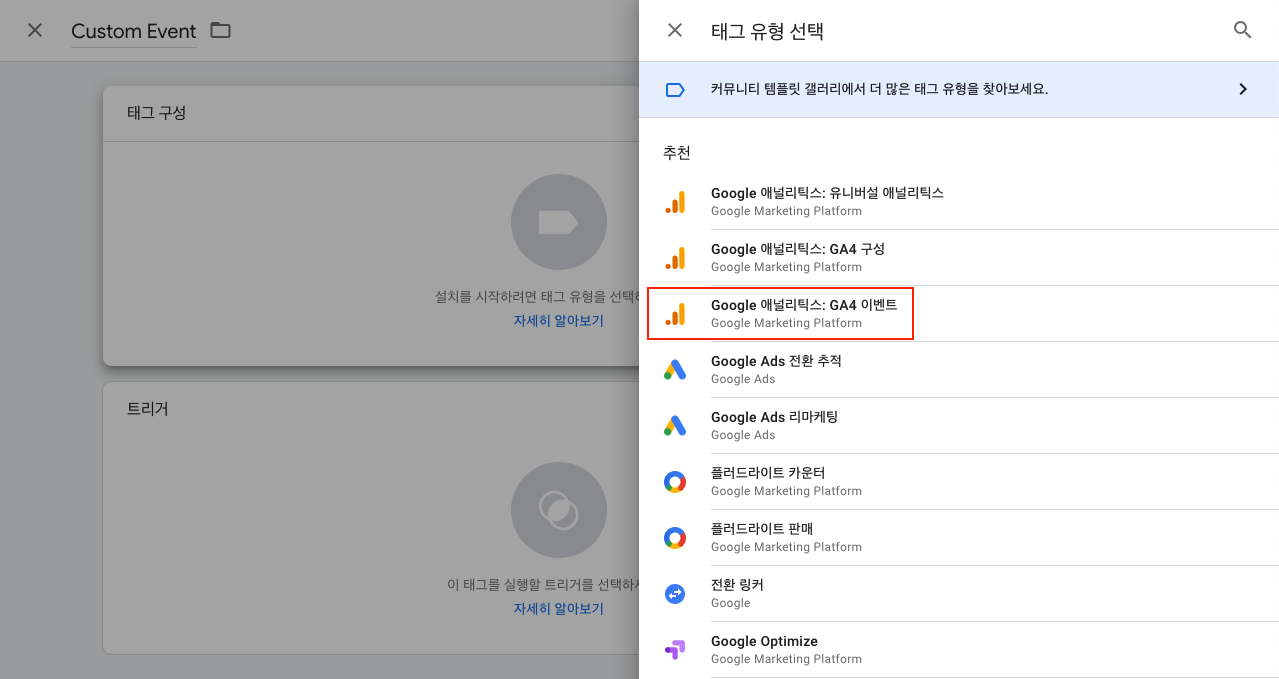Viewport: 1279px width, 679px height.
Task: Click Universal Analytics tag icon
Action: 675,202
